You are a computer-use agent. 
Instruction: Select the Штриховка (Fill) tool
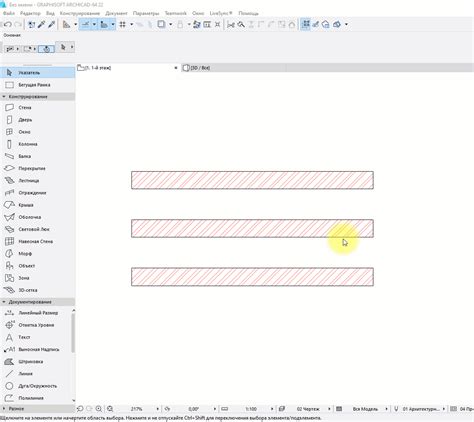[x=36, y=361]
